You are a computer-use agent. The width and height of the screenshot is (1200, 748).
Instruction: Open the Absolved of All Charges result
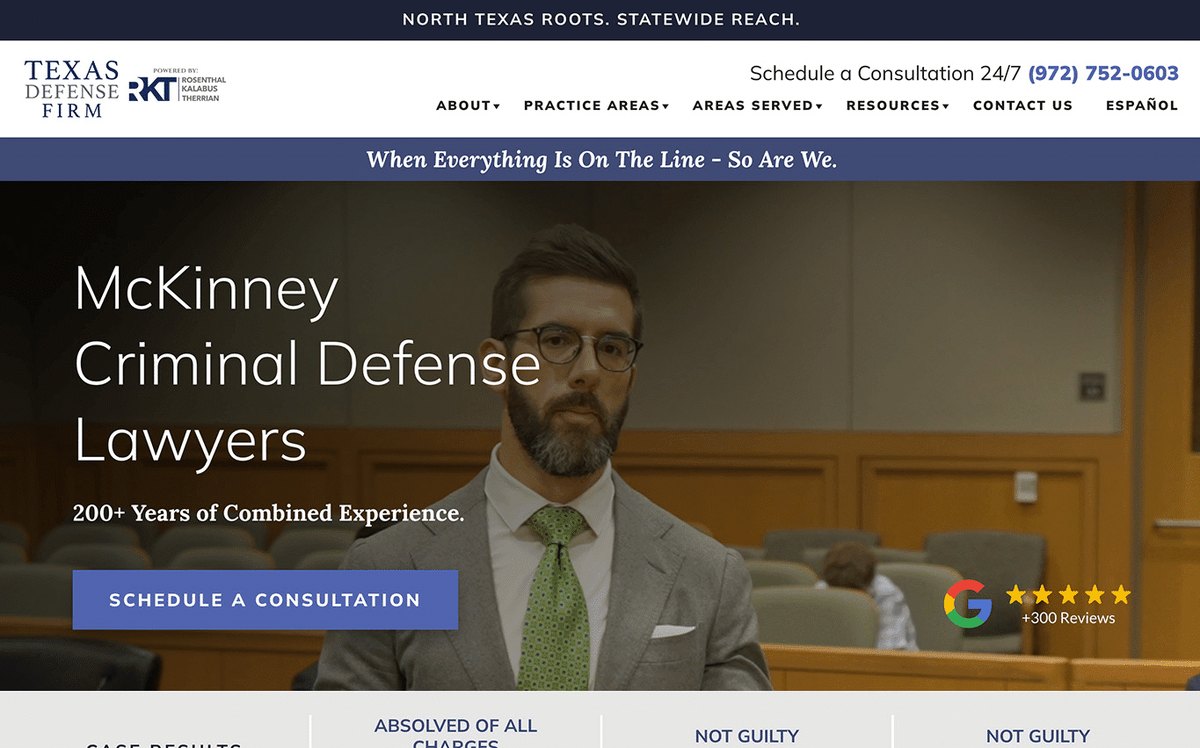pos(455,733)
